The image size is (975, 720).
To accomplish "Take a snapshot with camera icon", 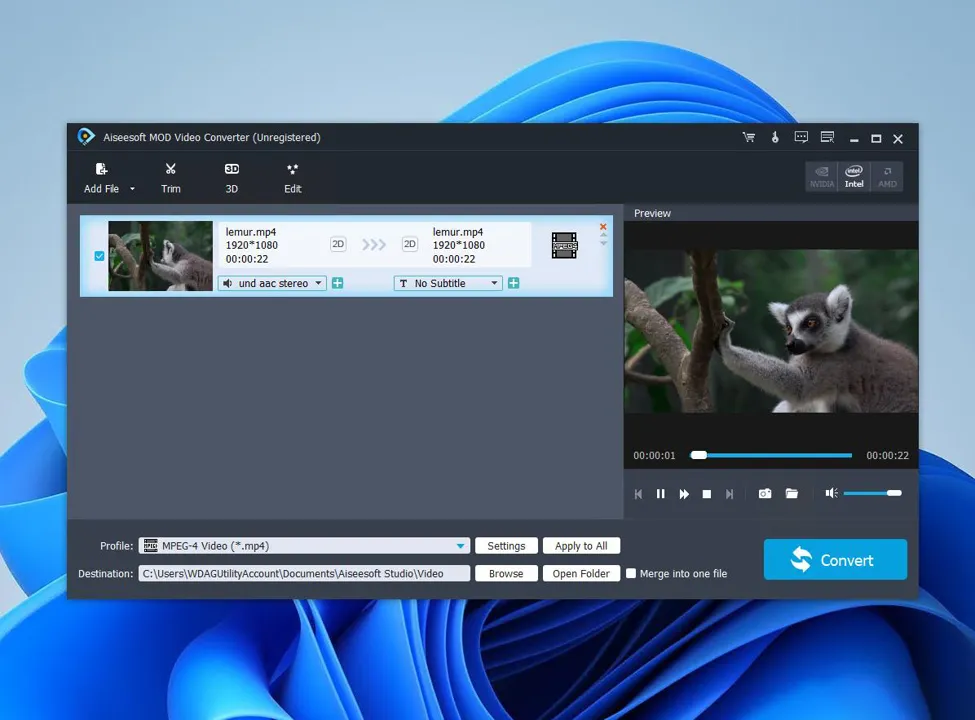I will pyautogui.click(x=765, y=493).
